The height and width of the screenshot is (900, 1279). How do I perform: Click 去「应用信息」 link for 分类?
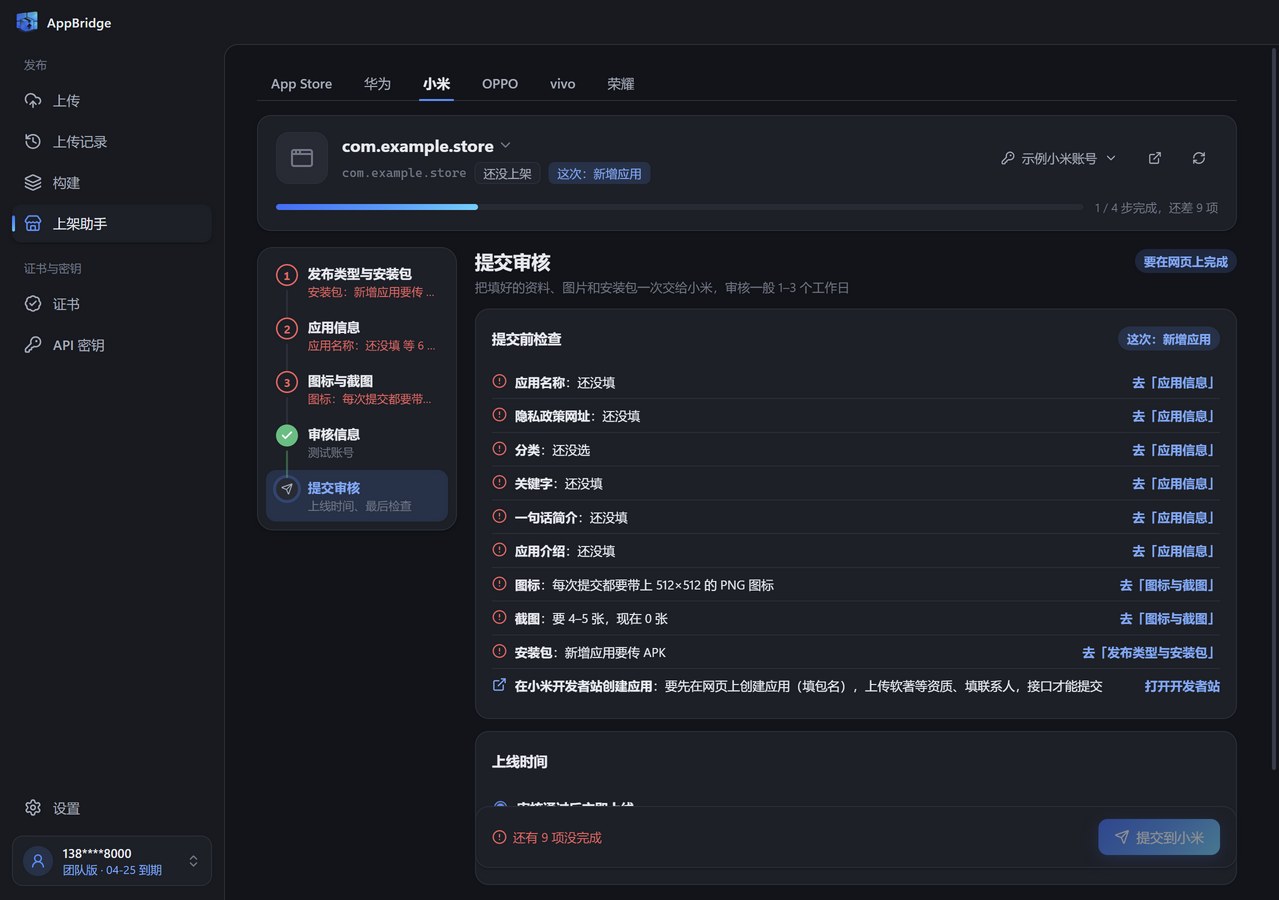click(1174, 450)
